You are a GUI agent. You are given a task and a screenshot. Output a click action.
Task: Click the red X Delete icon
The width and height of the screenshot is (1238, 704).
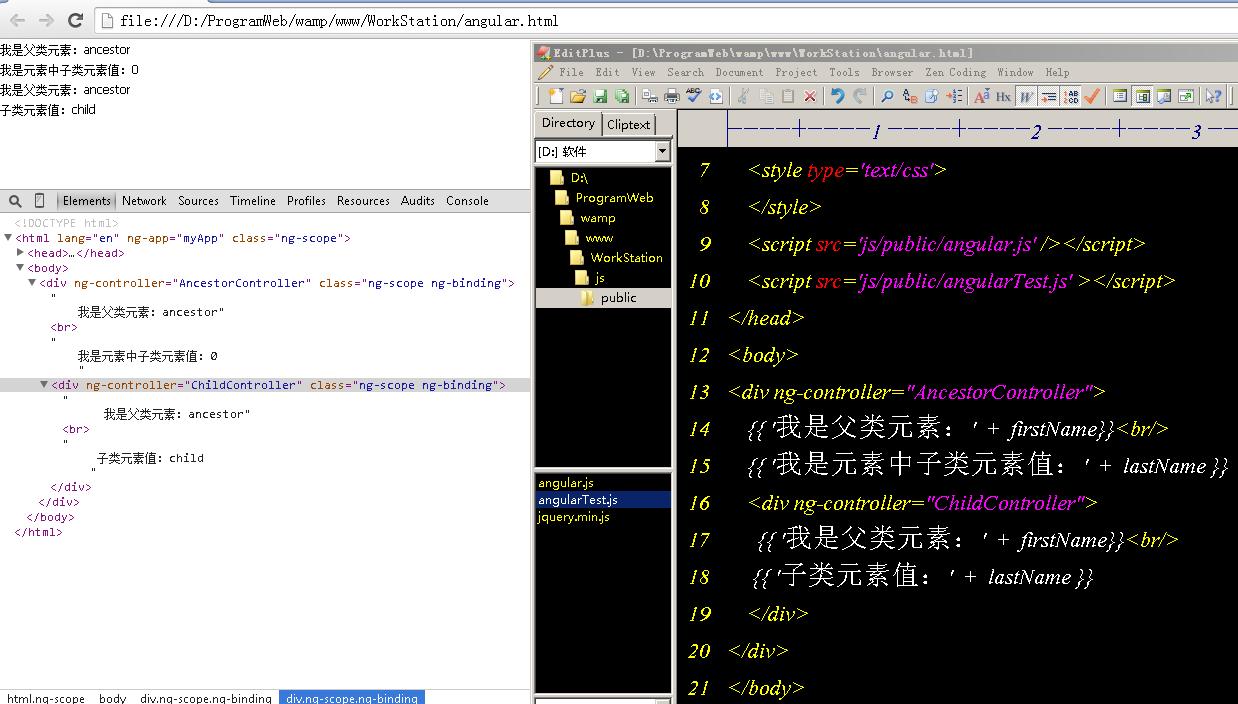pyautogui.click(x=810, y=96)
